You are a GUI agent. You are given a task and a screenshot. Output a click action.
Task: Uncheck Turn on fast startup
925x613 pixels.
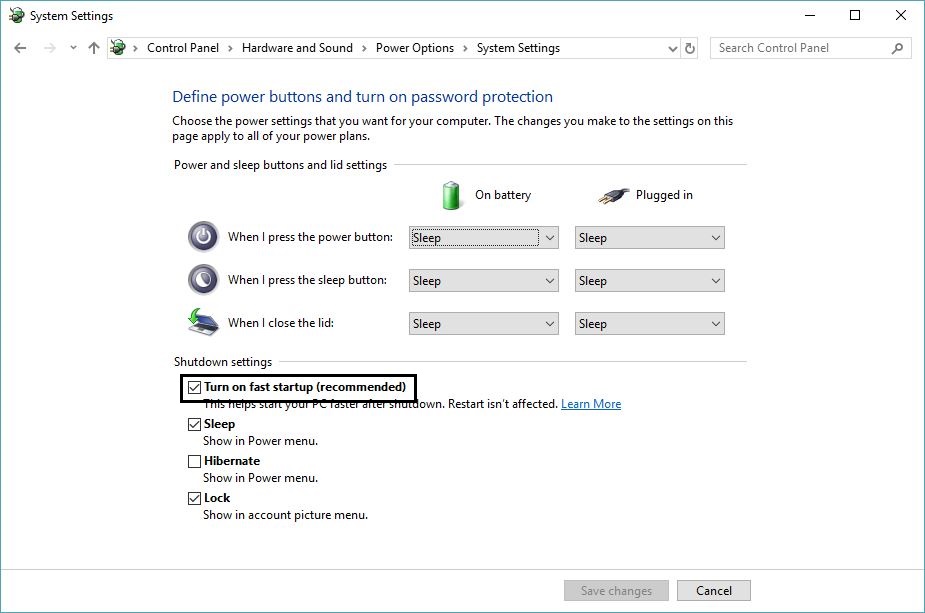tap(195, 388)
